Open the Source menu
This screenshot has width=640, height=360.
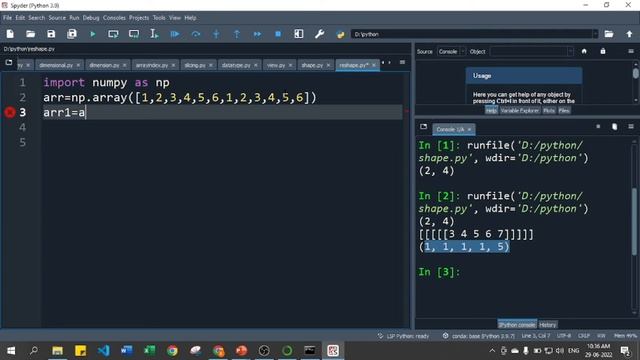[57, 18]
